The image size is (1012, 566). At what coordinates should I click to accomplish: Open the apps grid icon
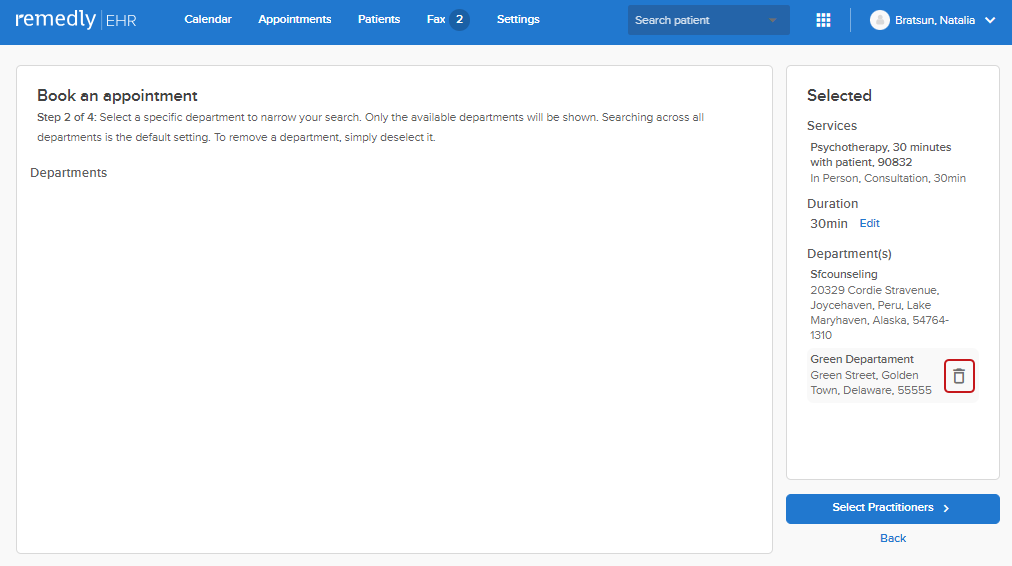(823, 20)
